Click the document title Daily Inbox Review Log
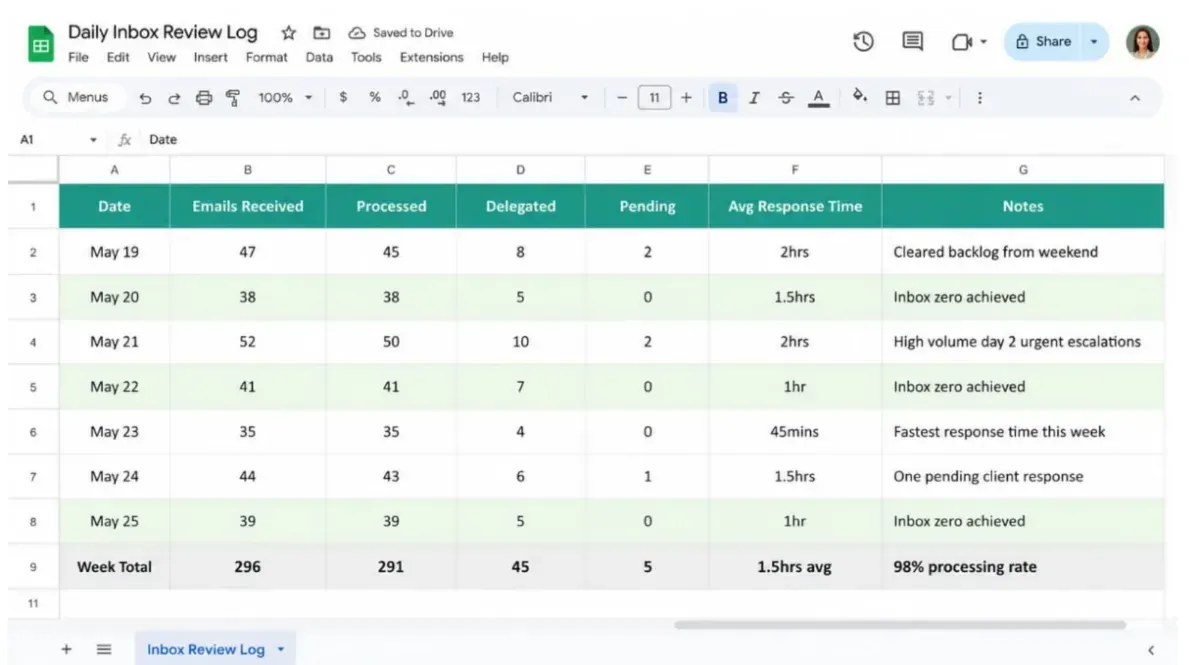The image size is (1200, 665). (x=163, y=32)
